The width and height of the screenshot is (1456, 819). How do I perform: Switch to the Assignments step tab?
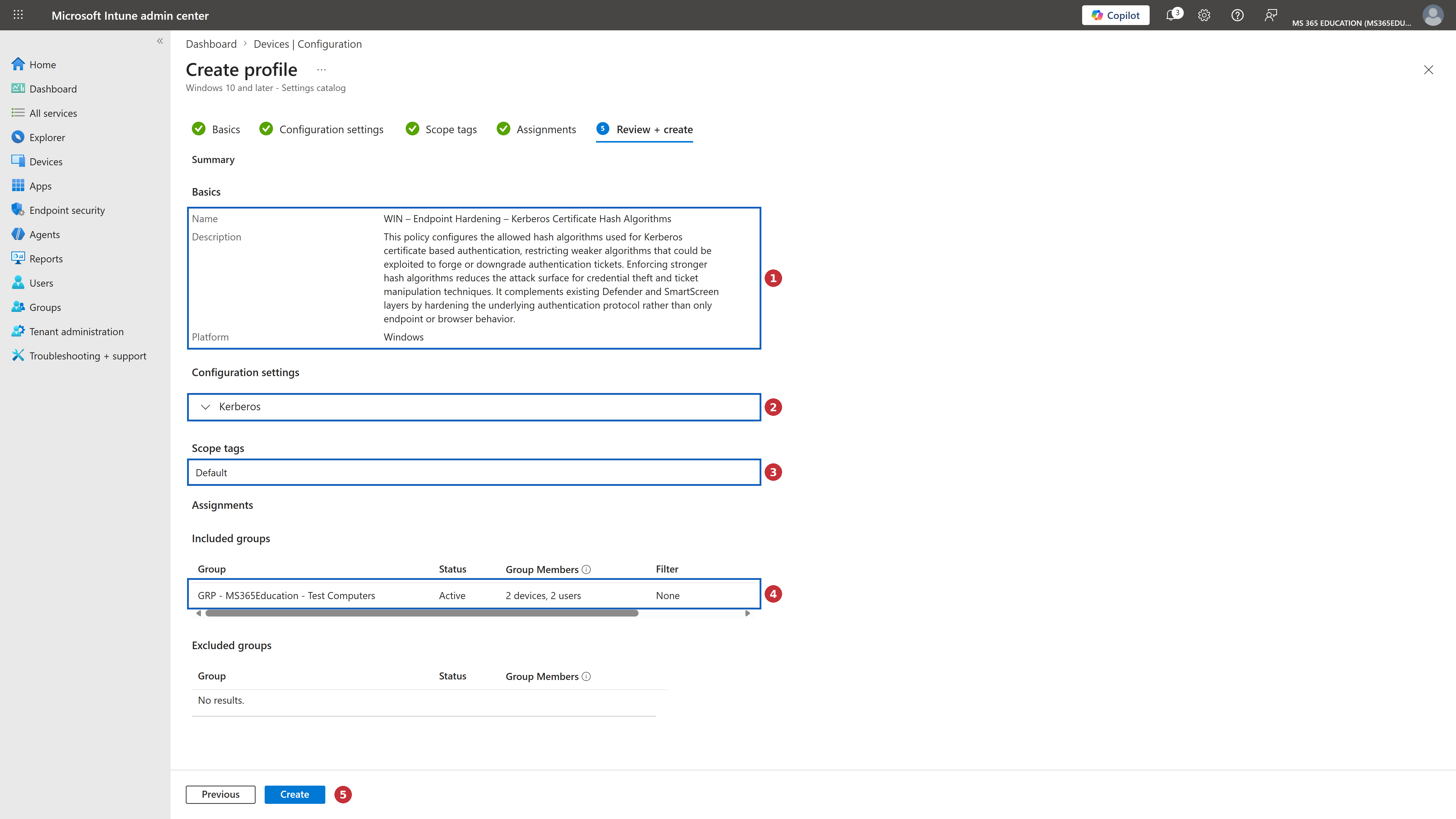(x=536, y=129)
